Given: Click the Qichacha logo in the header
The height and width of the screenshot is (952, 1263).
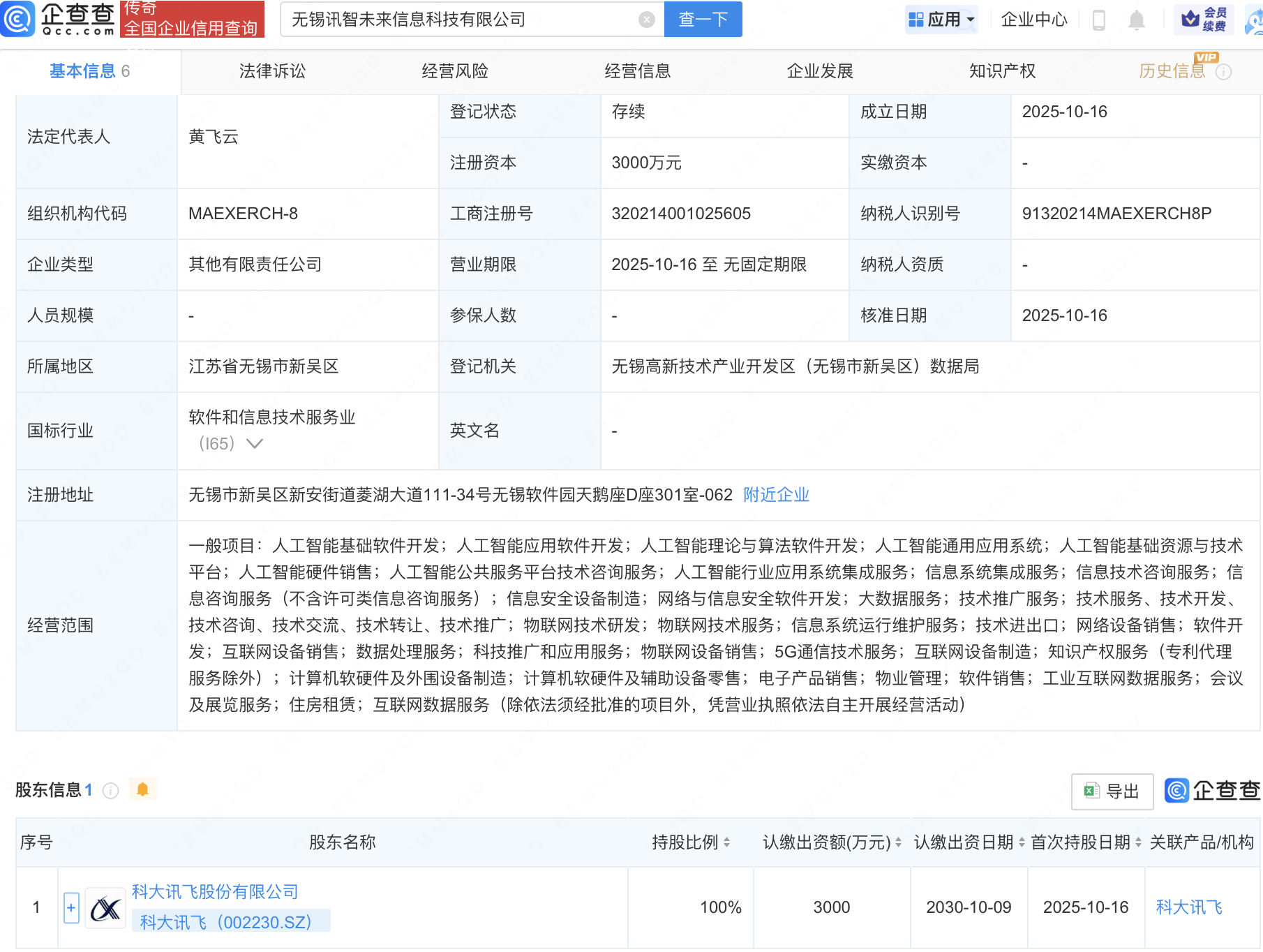Looking at the screenshot, I should point(59,19).
